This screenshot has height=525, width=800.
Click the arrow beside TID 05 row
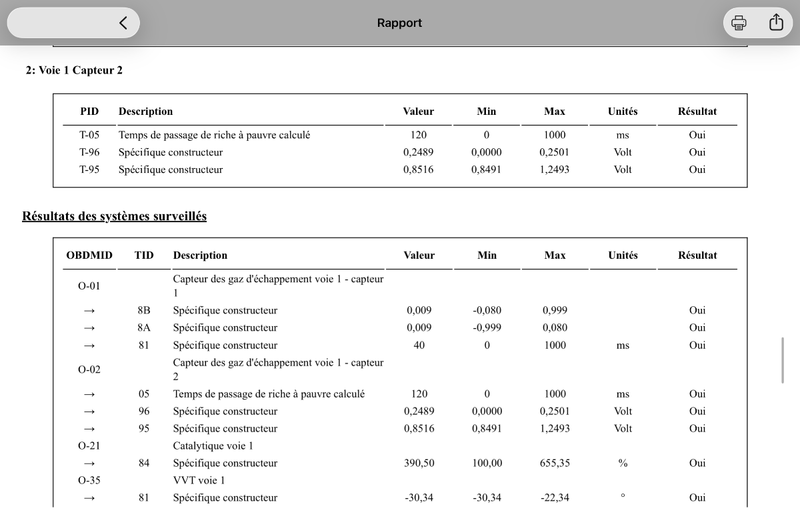(x=89, y=394)
